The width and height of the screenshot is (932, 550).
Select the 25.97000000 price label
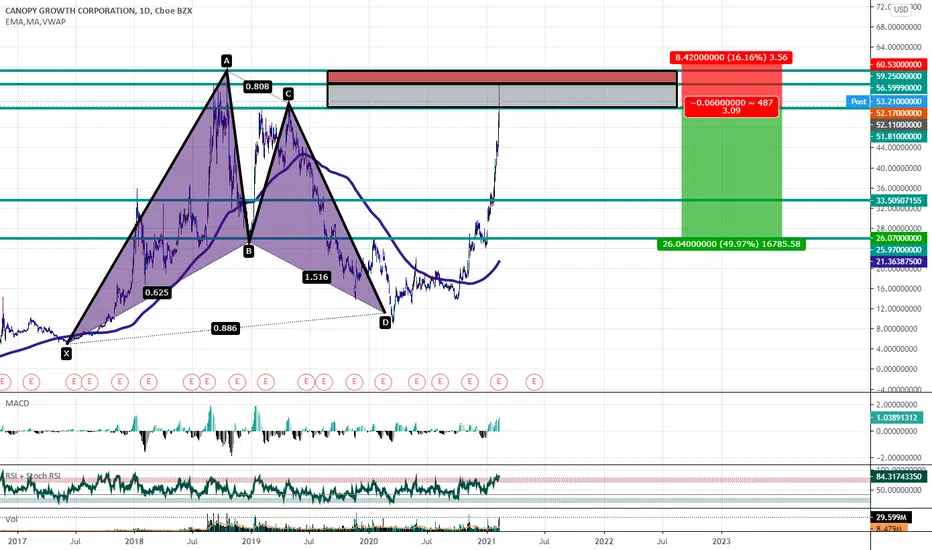(898, 250)
